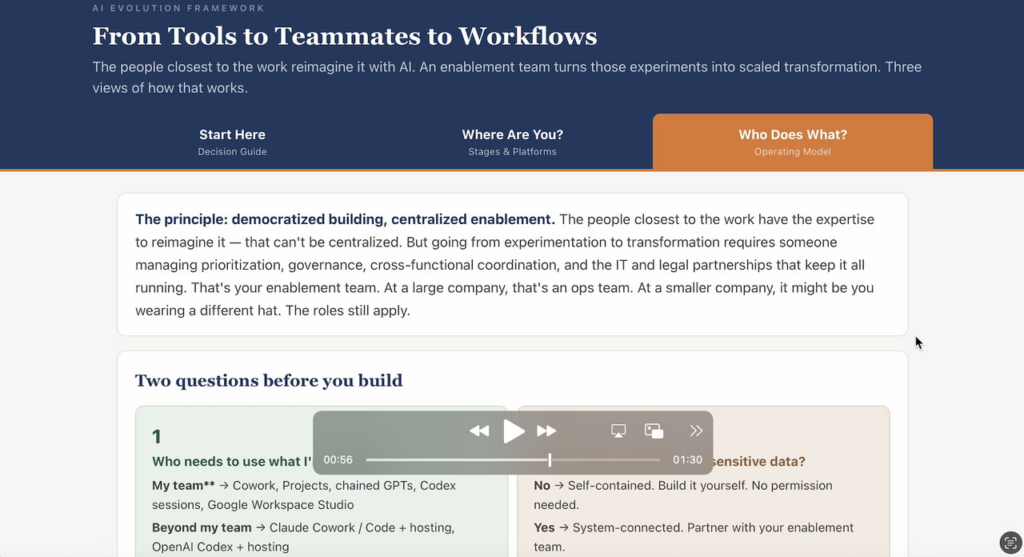Viewport: 1024px width, 557px height.
Task: Click the elapsed time label 00:56
Action: (x=338, y=460)
